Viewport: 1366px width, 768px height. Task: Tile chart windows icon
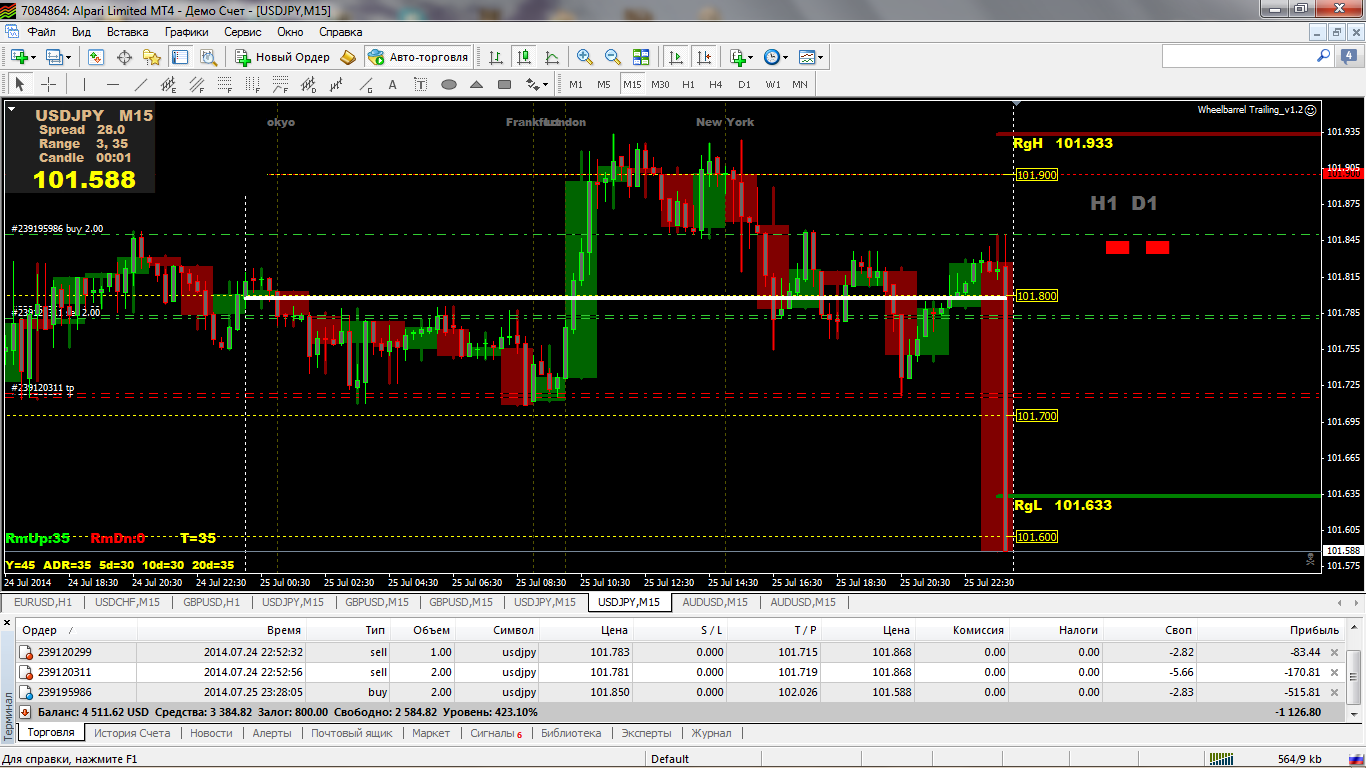[641, 57]
